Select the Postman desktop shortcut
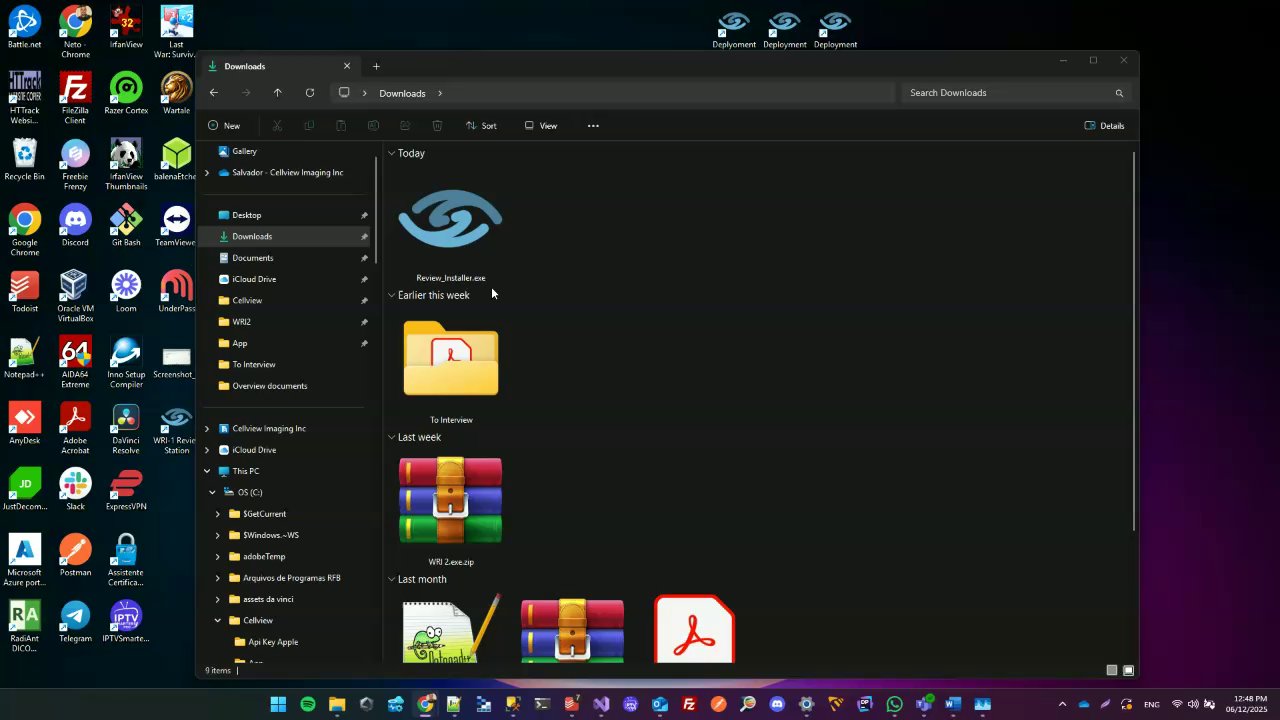 [x=75, y=556]
